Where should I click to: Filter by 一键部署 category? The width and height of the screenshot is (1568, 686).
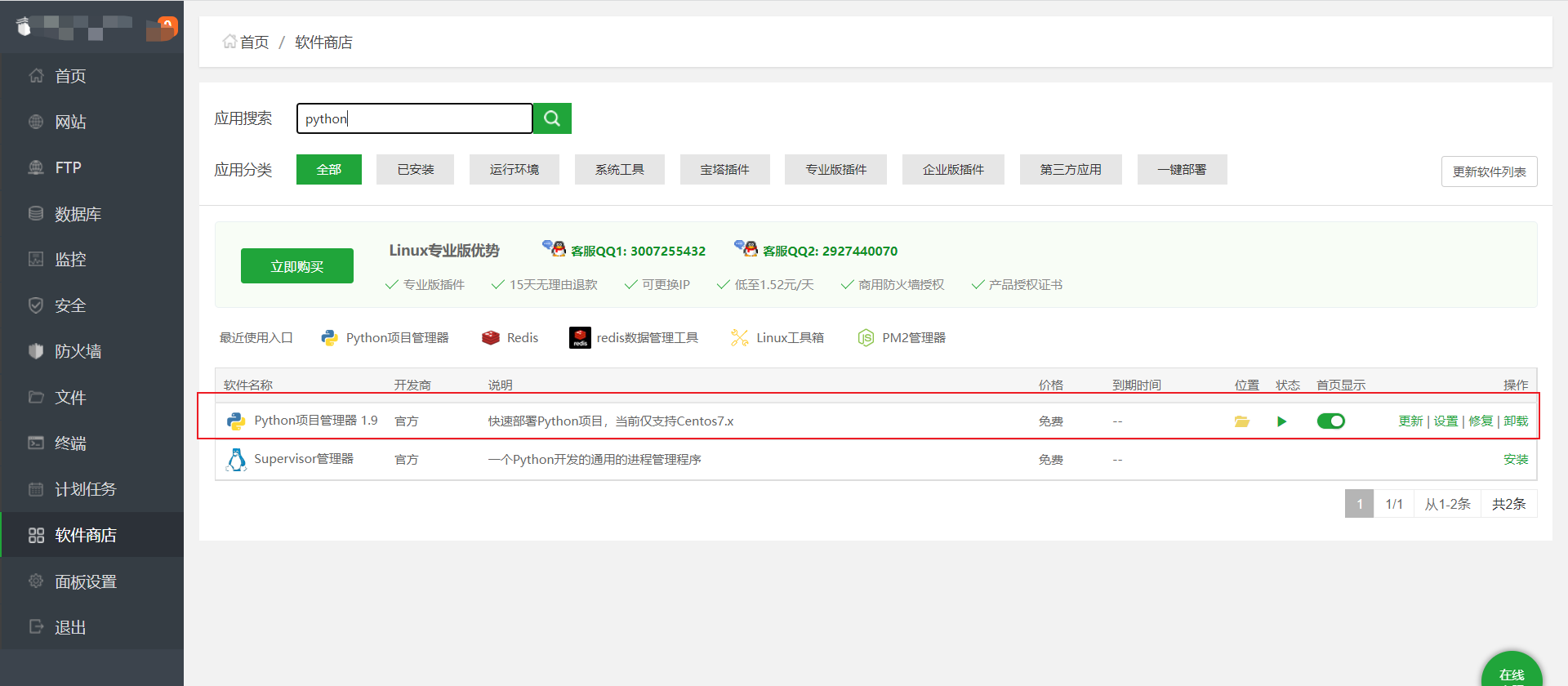click(1181, 170)
